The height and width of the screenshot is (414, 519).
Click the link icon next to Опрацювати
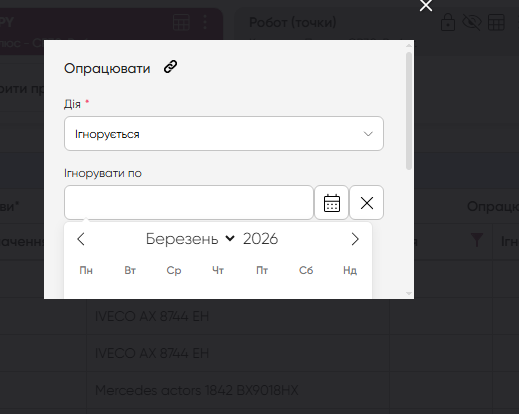(x=170, y=67)
